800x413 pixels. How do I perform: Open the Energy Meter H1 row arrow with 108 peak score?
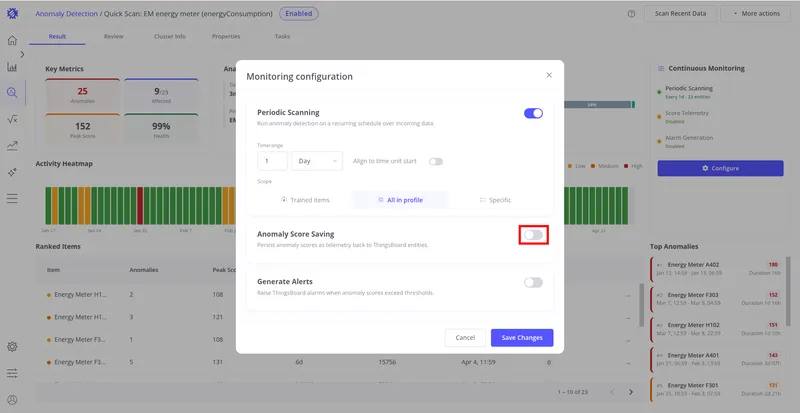tap(628, 295)
